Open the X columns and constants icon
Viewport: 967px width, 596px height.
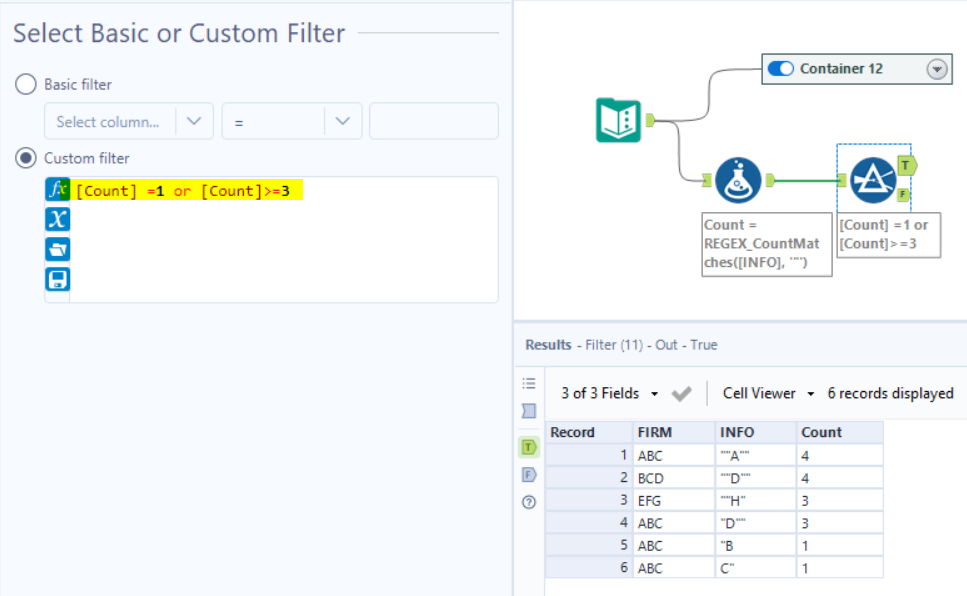click(x=57, y=219)
